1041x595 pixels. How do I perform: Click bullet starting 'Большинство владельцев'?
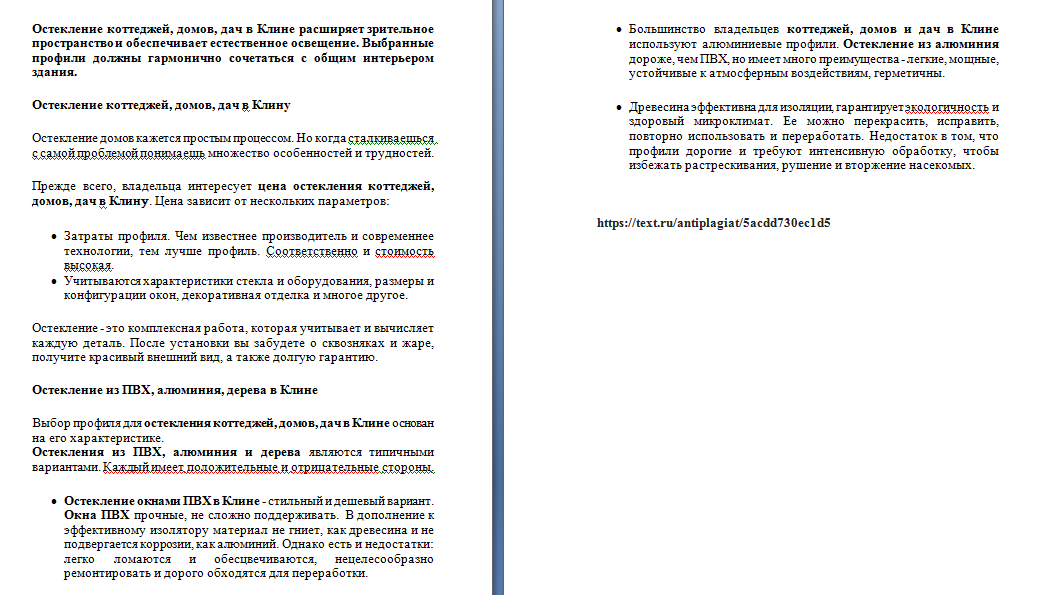[x=813, y=51]
